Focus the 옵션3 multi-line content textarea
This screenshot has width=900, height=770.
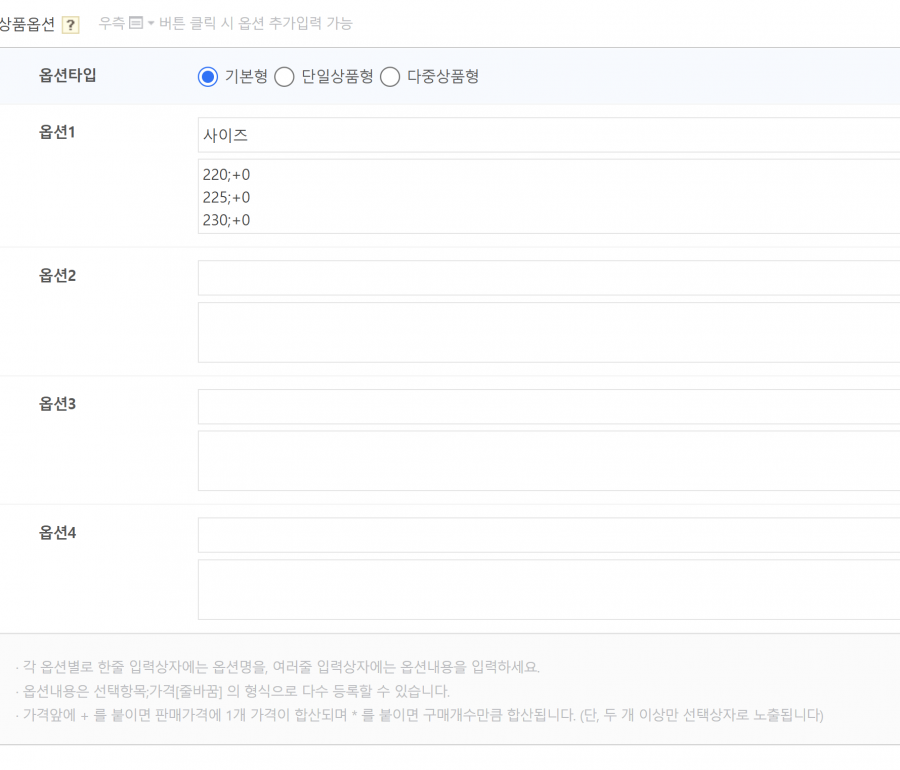pos(548,461)
